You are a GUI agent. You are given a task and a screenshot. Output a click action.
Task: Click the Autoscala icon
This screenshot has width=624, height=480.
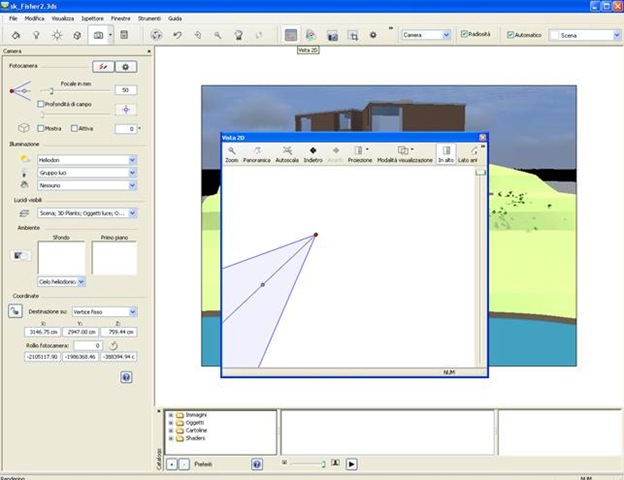point(287,153)
